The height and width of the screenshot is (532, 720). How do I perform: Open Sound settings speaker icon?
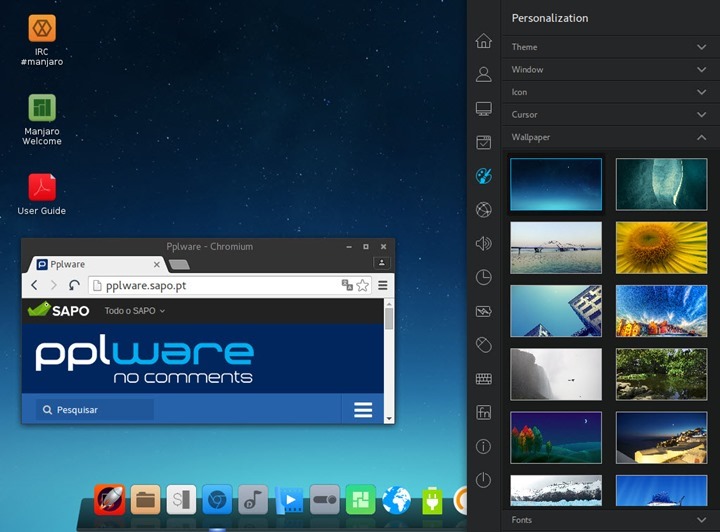[x=484, y=243]
